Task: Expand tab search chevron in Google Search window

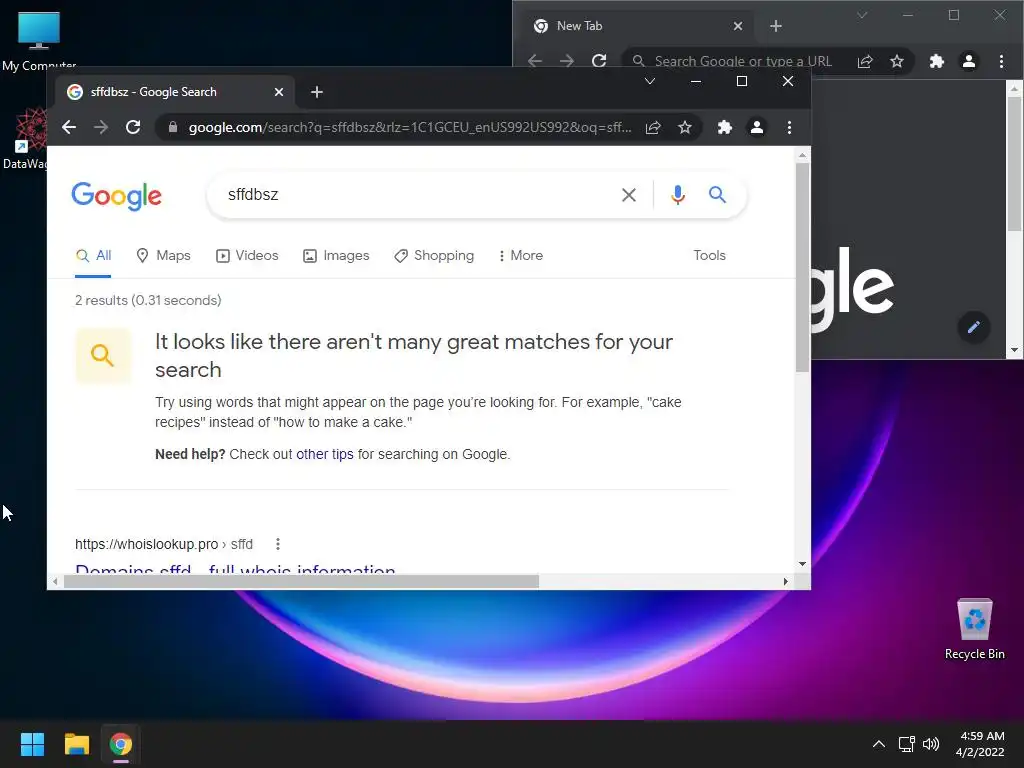Action: 650,81
